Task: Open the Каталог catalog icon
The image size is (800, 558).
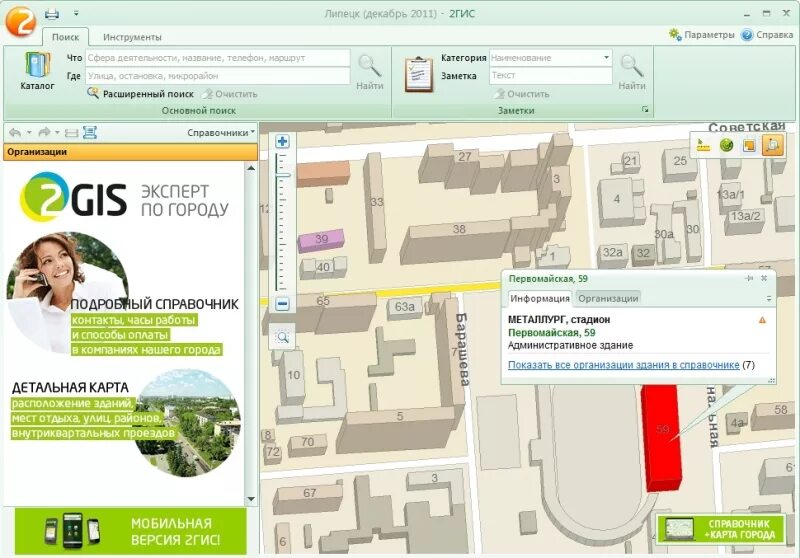Action: (x=37, y=71)
